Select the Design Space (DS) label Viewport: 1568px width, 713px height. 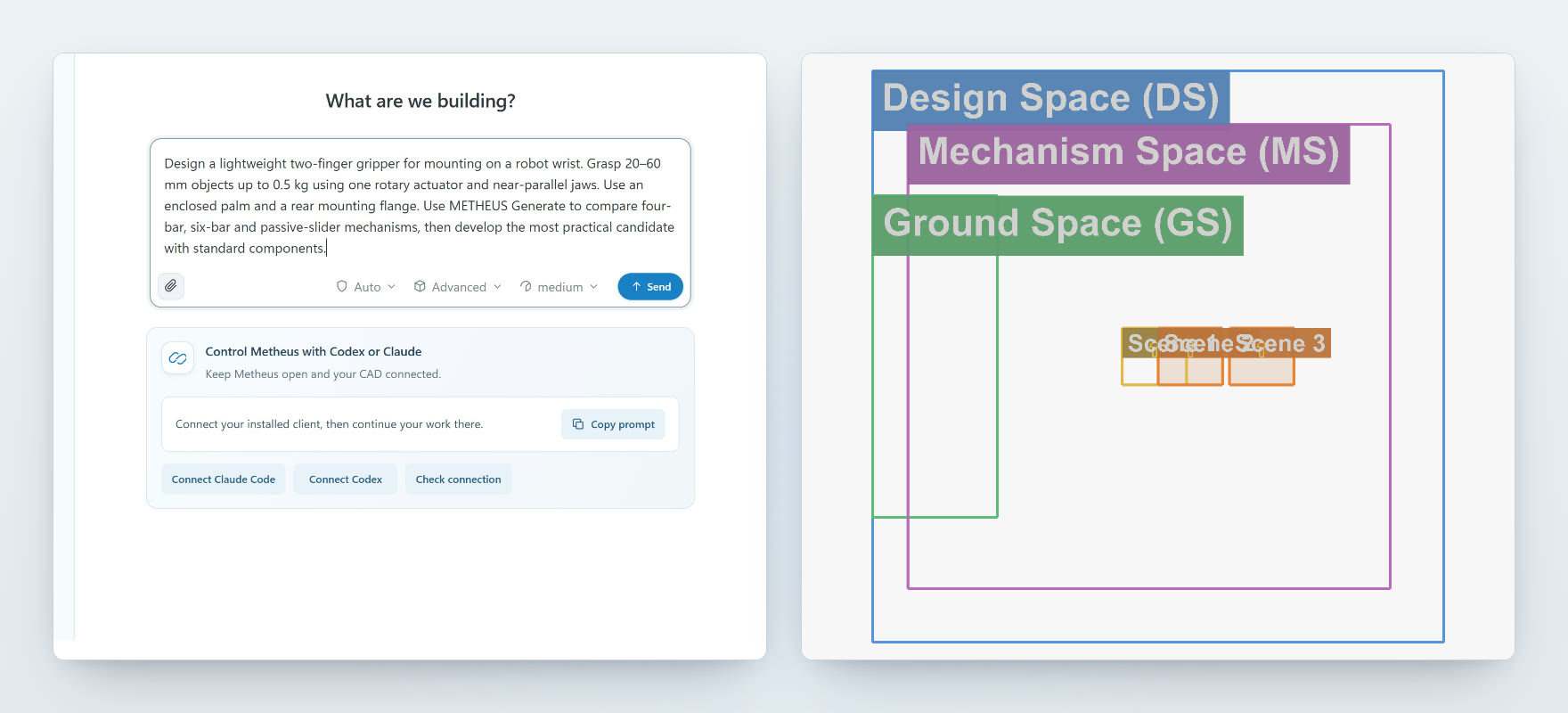coord(1050,99)
